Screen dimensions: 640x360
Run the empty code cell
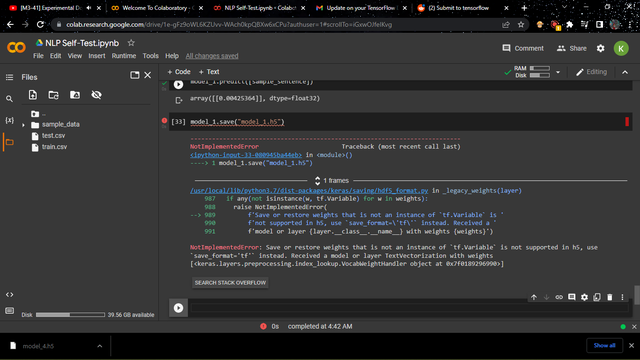pos(178,308)
